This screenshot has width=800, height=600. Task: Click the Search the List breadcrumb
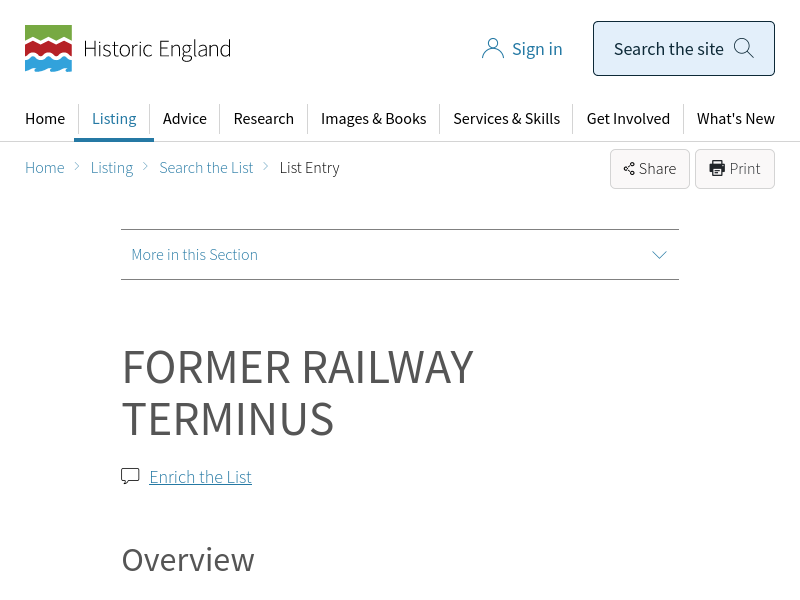pos(206,168)
